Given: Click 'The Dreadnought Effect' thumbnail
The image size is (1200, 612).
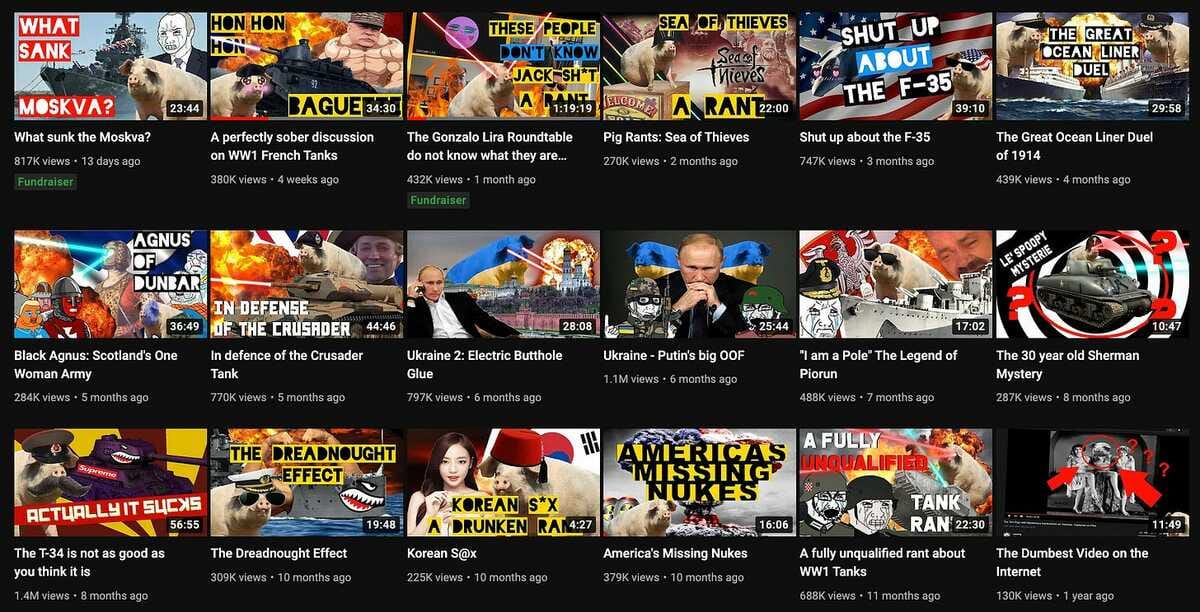Looking at the screenshot, I should tap(306, 483).
